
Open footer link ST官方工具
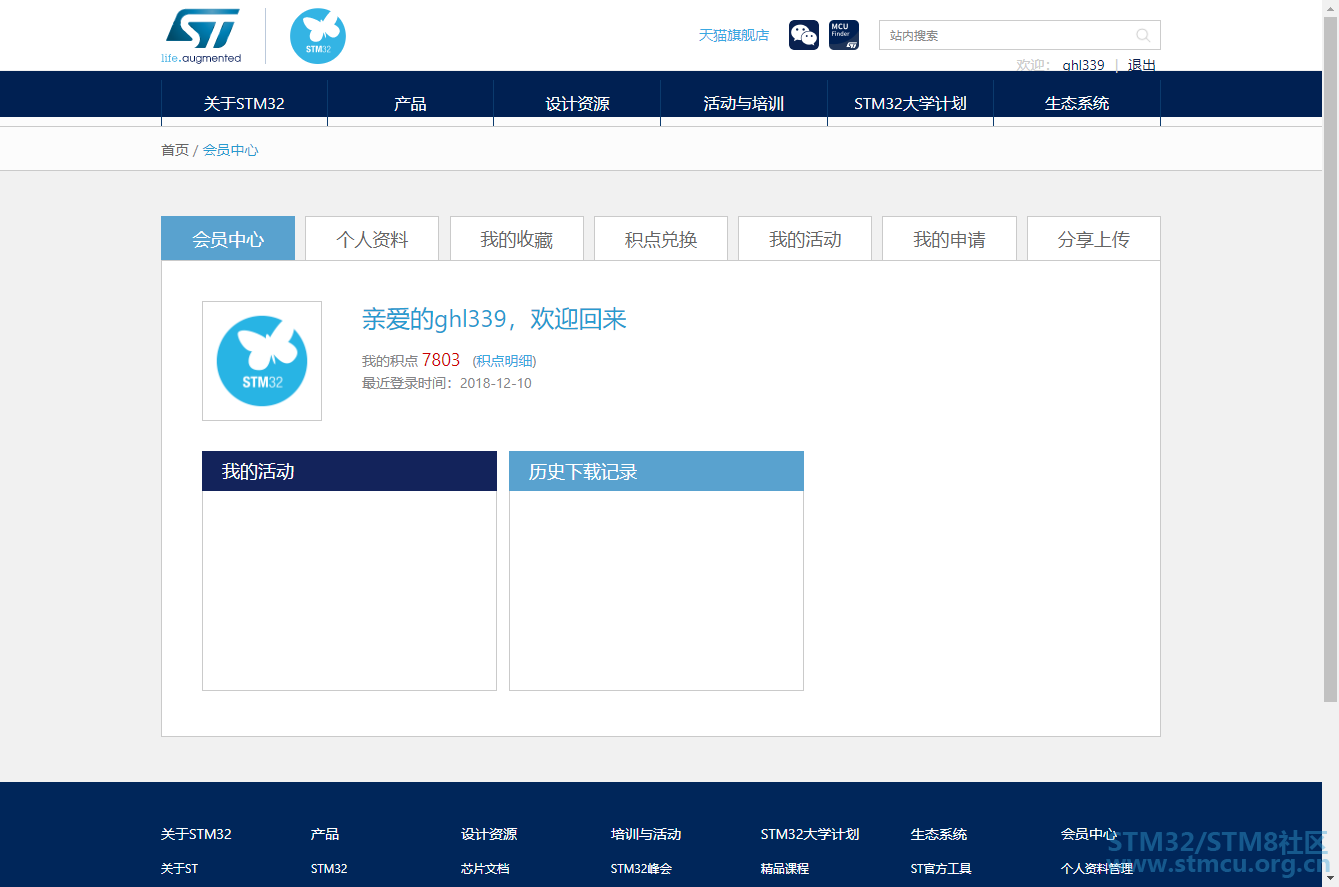pos(941,869)
